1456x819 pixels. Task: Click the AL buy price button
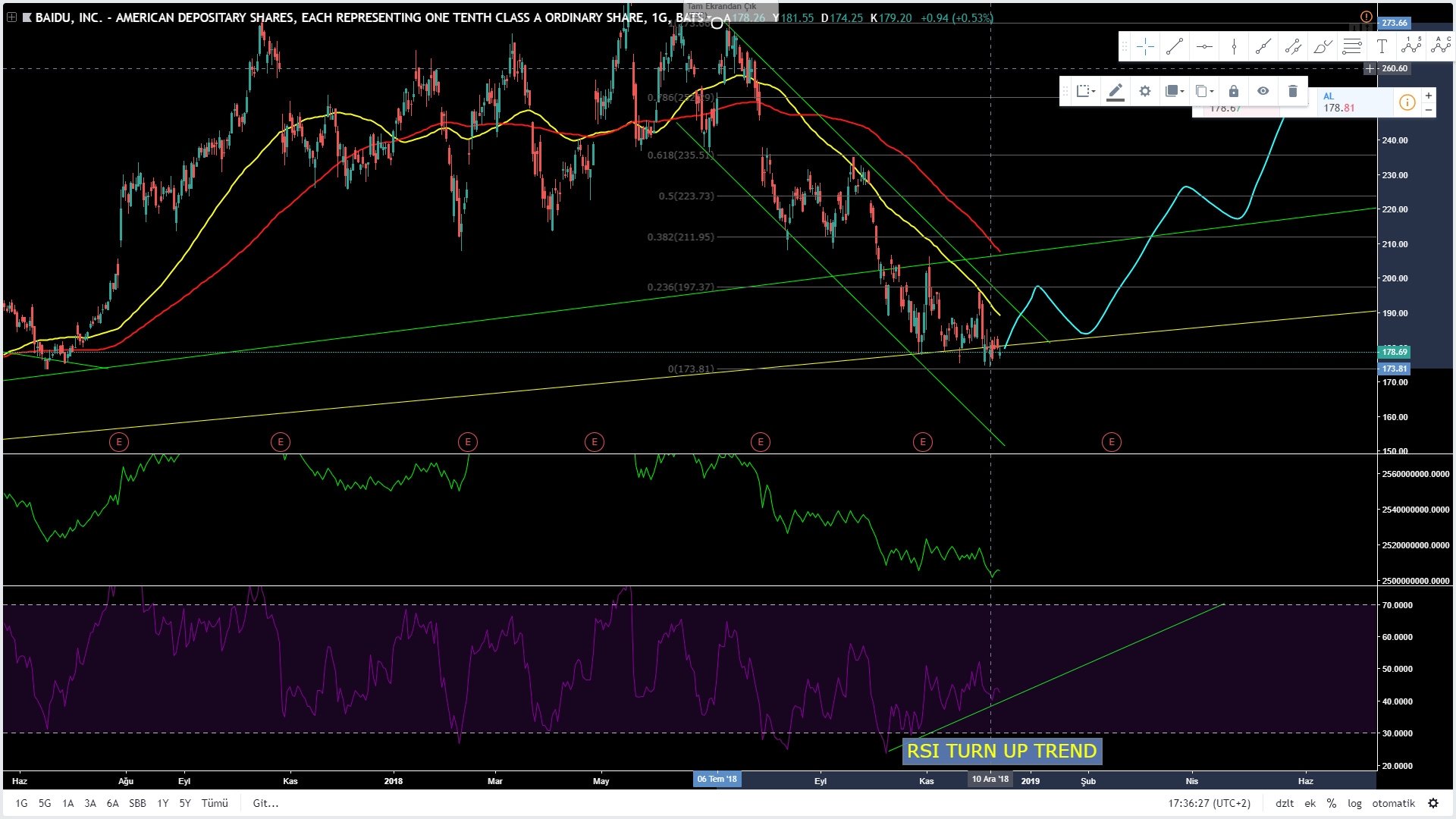pyautogui.click(x=1355, y=102)
